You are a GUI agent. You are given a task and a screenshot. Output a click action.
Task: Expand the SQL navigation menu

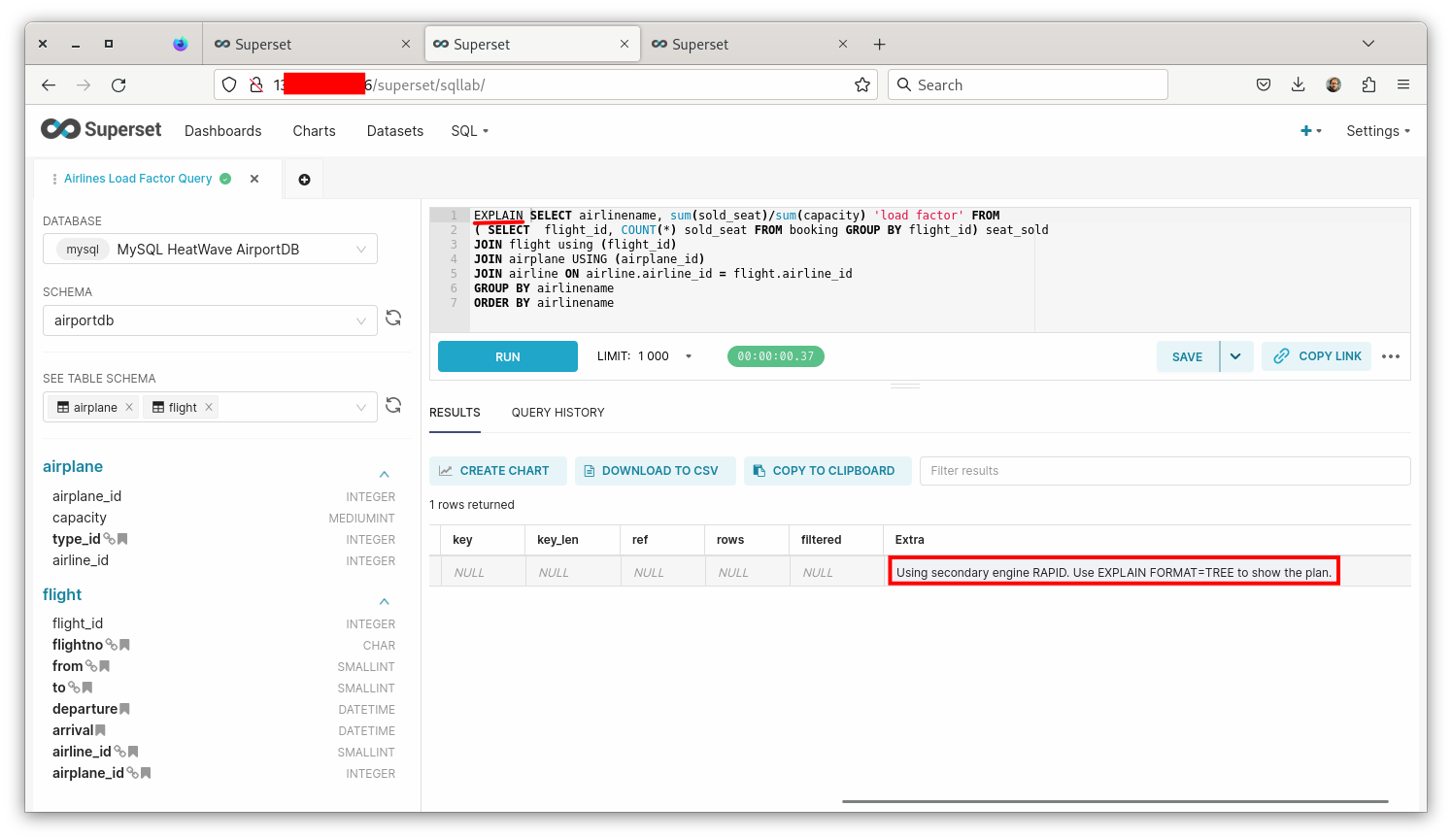[470, 131]
